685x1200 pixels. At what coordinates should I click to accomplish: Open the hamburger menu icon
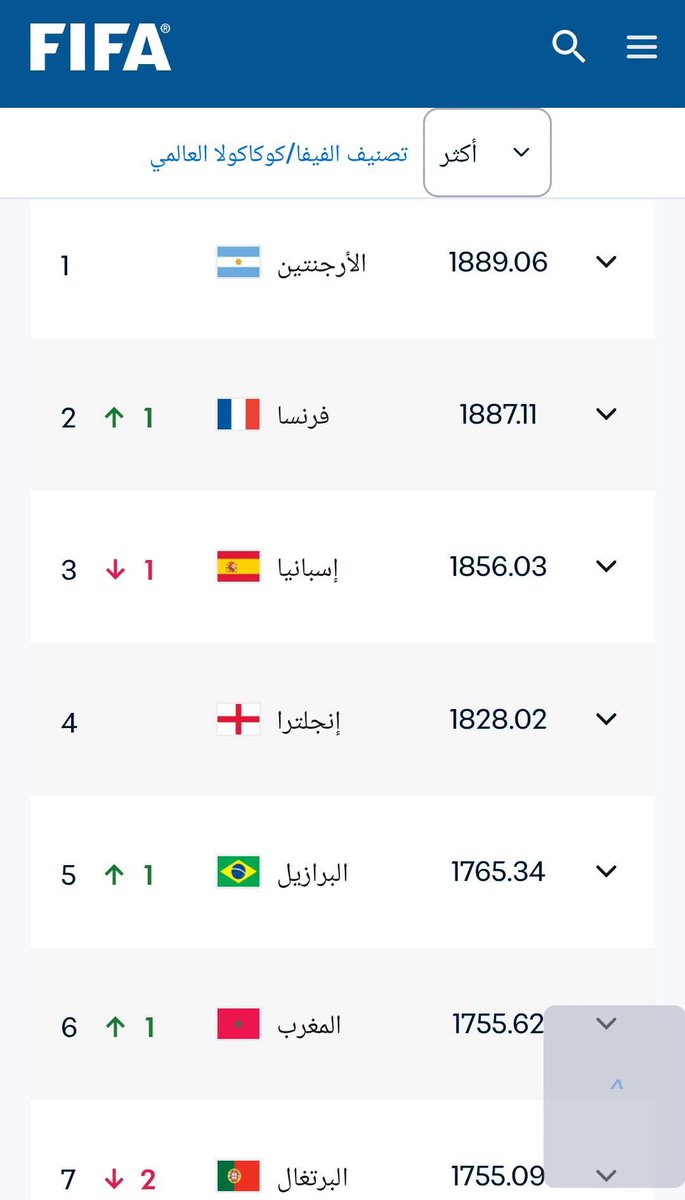pos(641,47)
